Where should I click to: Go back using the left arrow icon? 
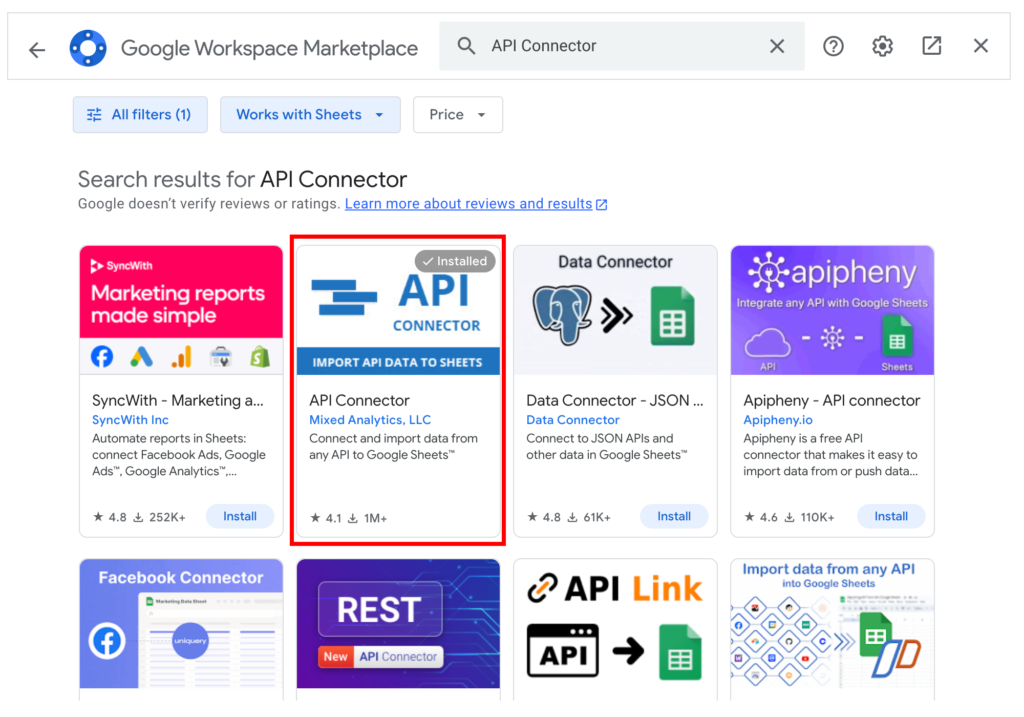[37, 49]
